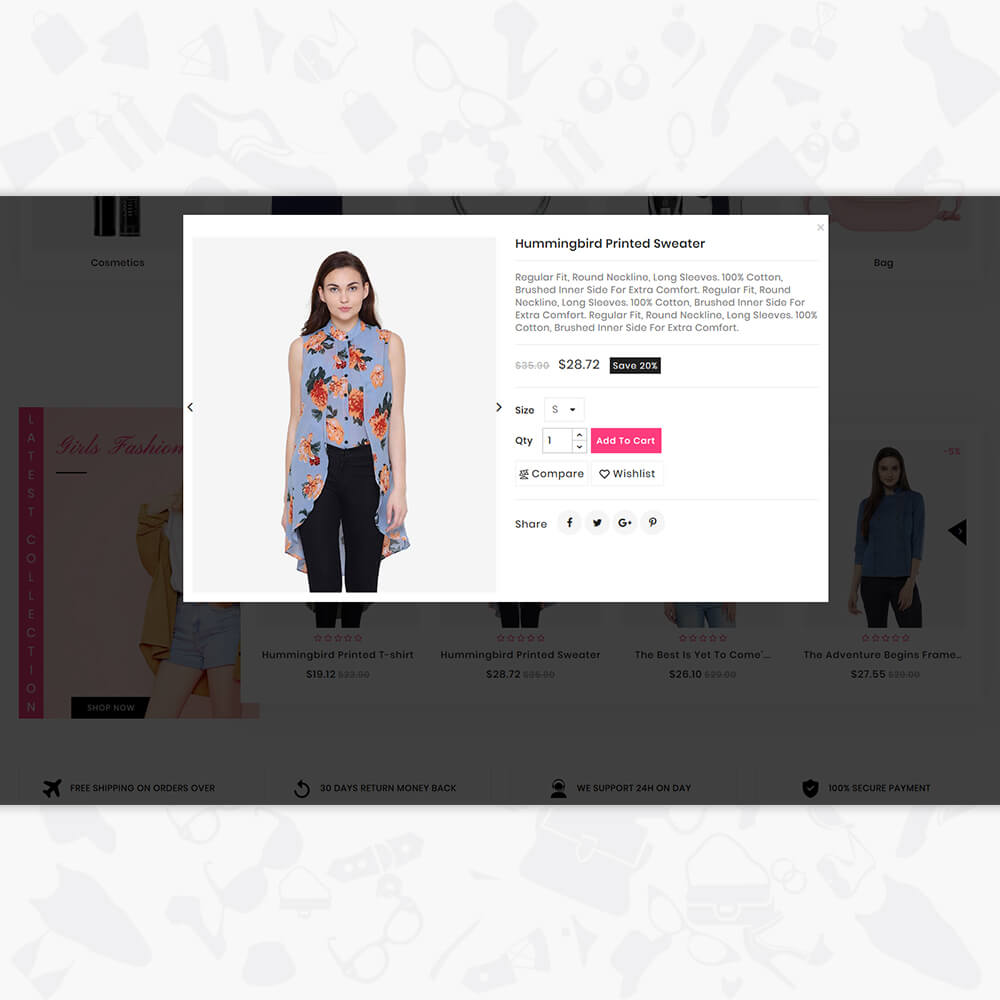
Task: Close the quick view popup
Action: (x=820, y=227)
